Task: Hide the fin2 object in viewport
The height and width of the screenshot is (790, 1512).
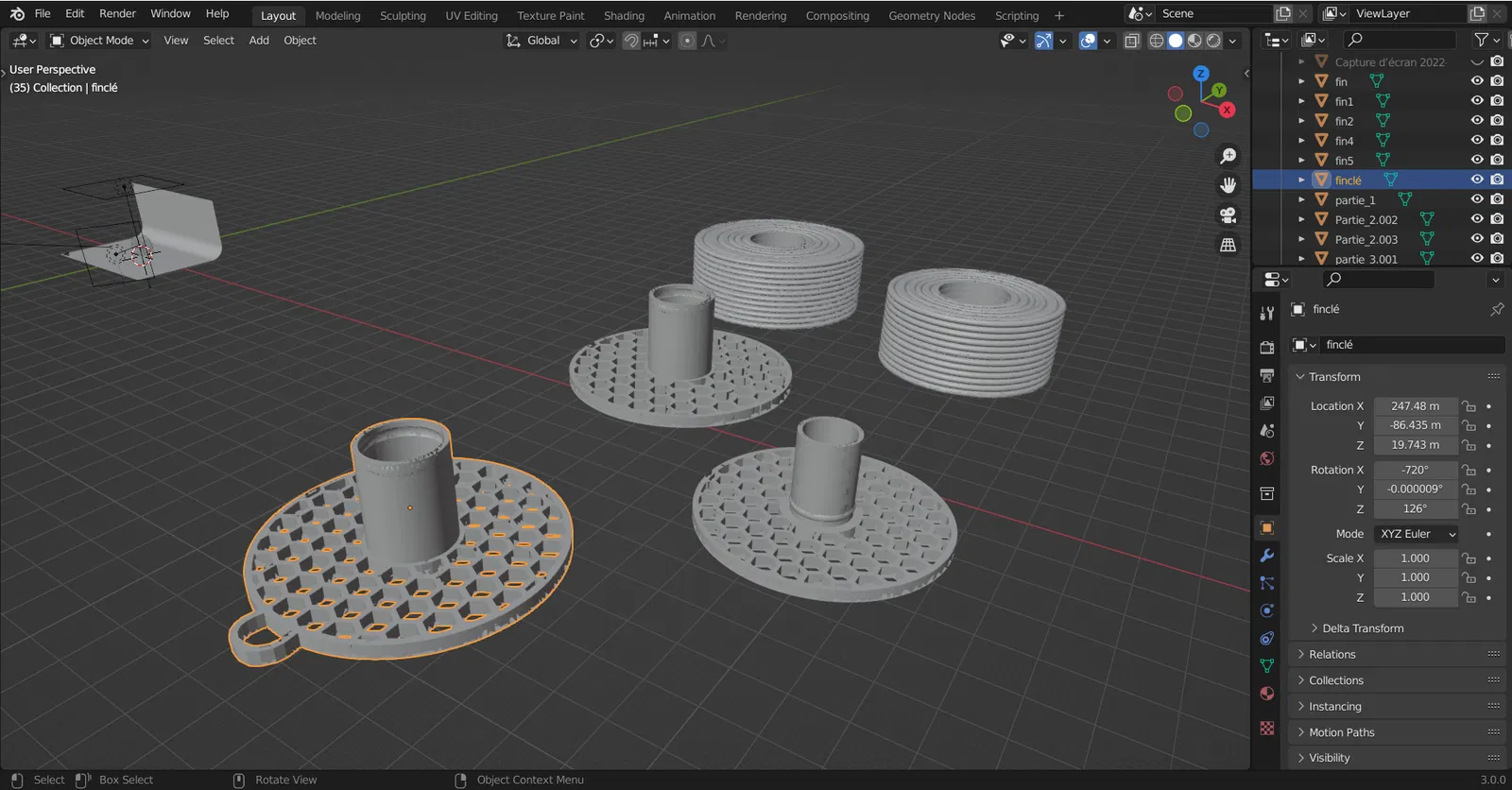Action: tap(1477, 121)
